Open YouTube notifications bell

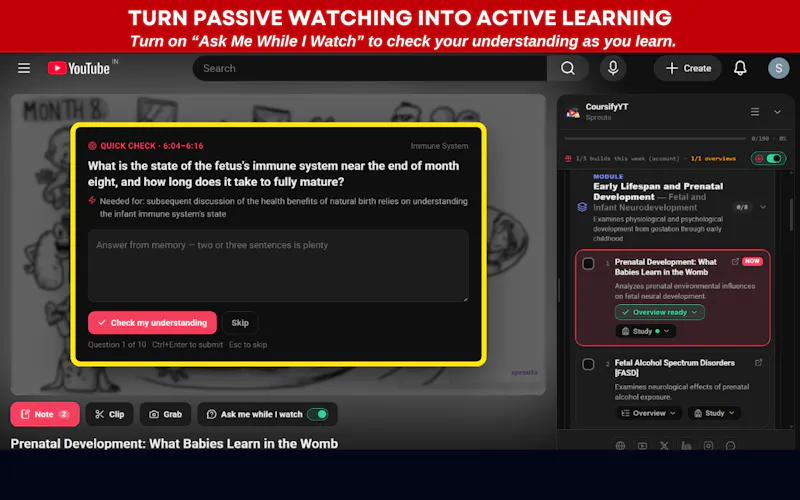coord(740,68)
